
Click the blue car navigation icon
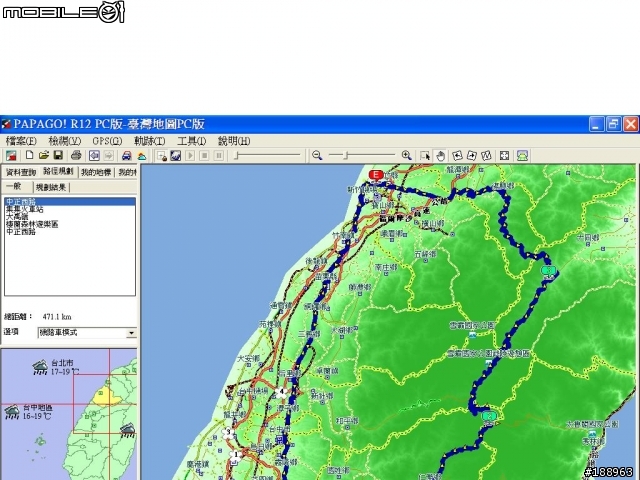[127, 156]
